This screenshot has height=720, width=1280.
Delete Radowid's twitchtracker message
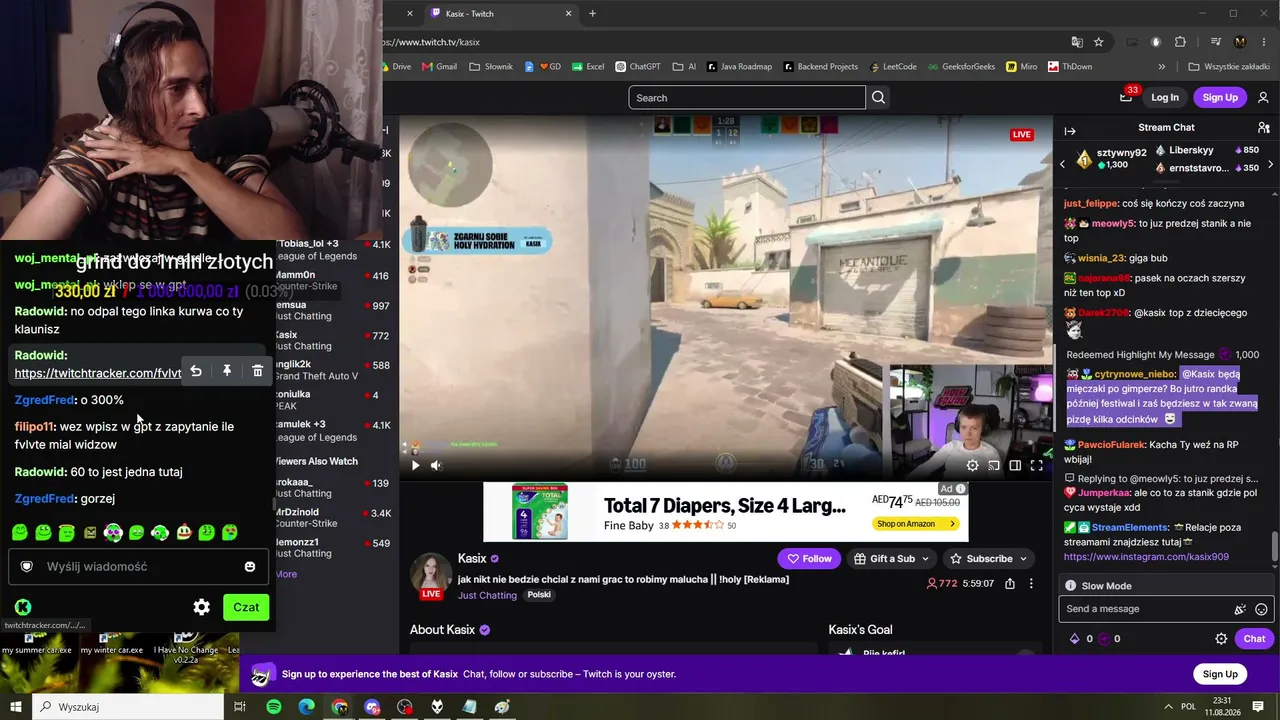[257, 371]
